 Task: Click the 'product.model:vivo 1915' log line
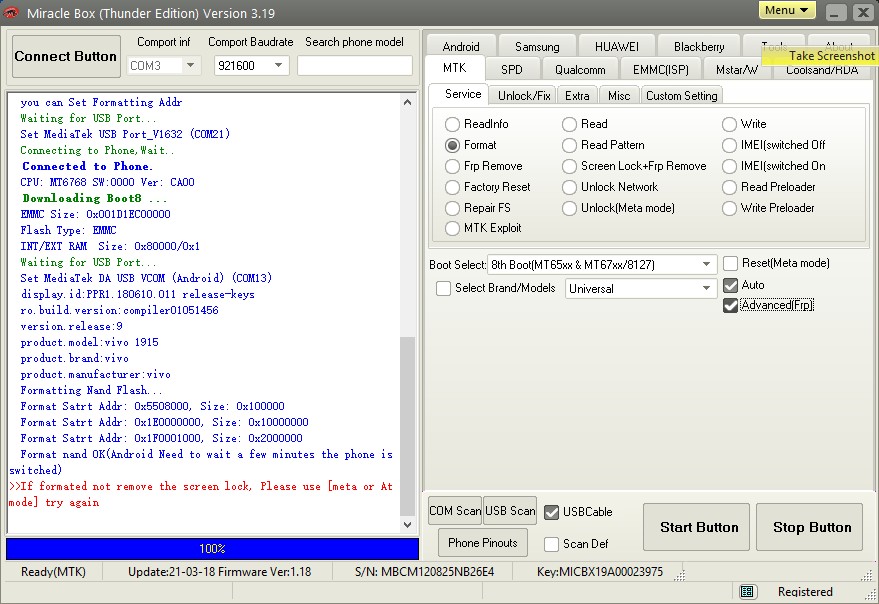tap(90, 342)
